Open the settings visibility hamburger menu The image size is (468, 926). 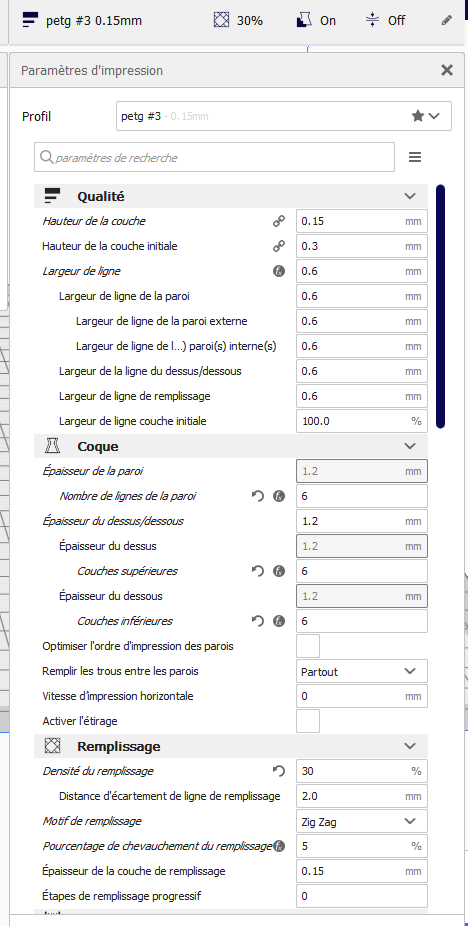tap(415, 157)
